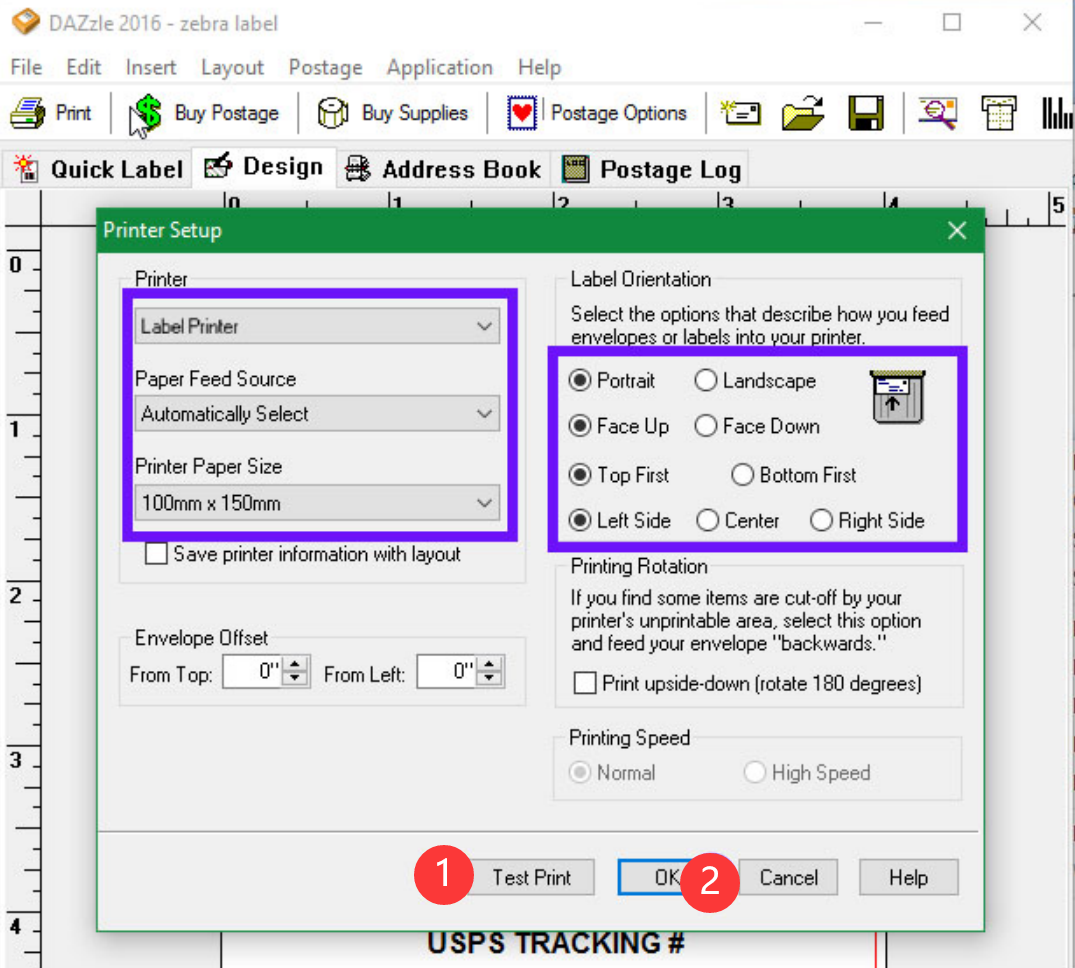Screen dimensions: 1075x968
Task: Click the Buy Supplies roll icon
Action: click(333, 112)
